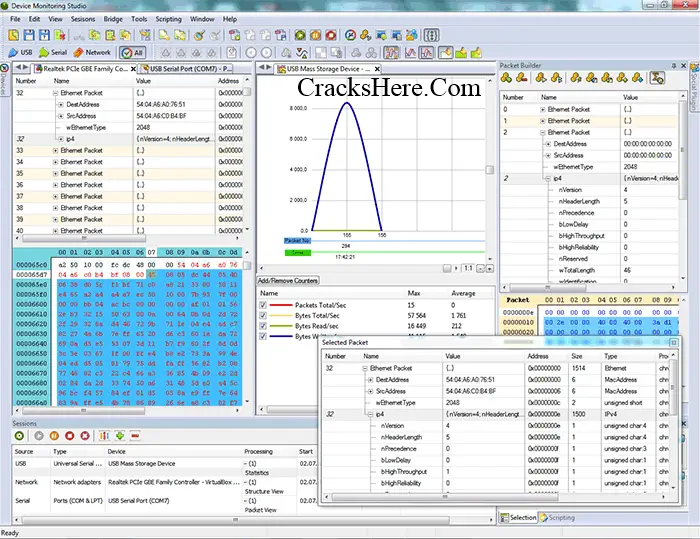Click the green Time bar under the graph
Screen dimensions: 700x539
click(x=298, y=253)
